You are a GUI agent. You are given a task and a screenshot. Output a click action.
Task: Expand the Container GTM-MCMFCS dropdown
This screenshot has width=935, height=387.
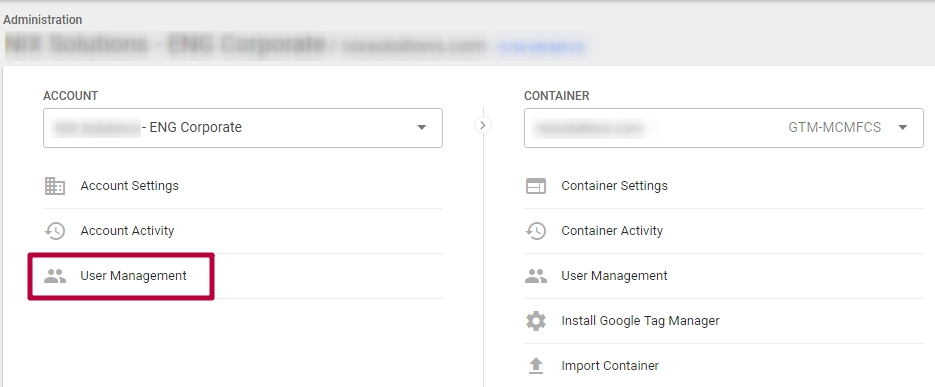[723, 128]
